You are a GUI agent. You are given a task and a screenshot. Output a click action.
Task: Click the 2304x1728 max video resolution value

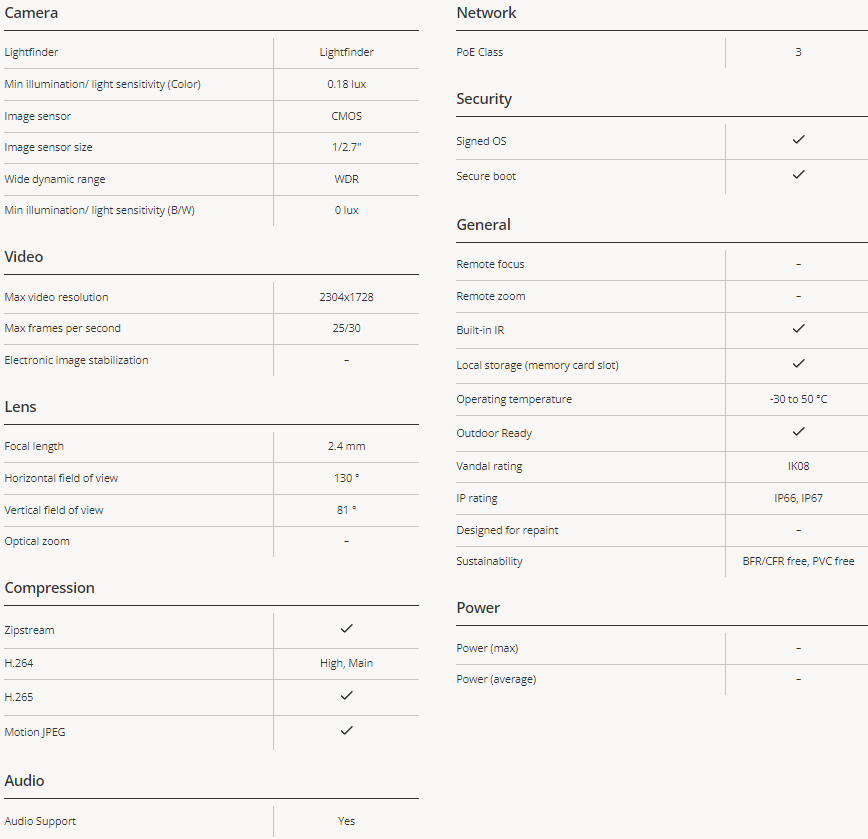(x=346, y=297)
